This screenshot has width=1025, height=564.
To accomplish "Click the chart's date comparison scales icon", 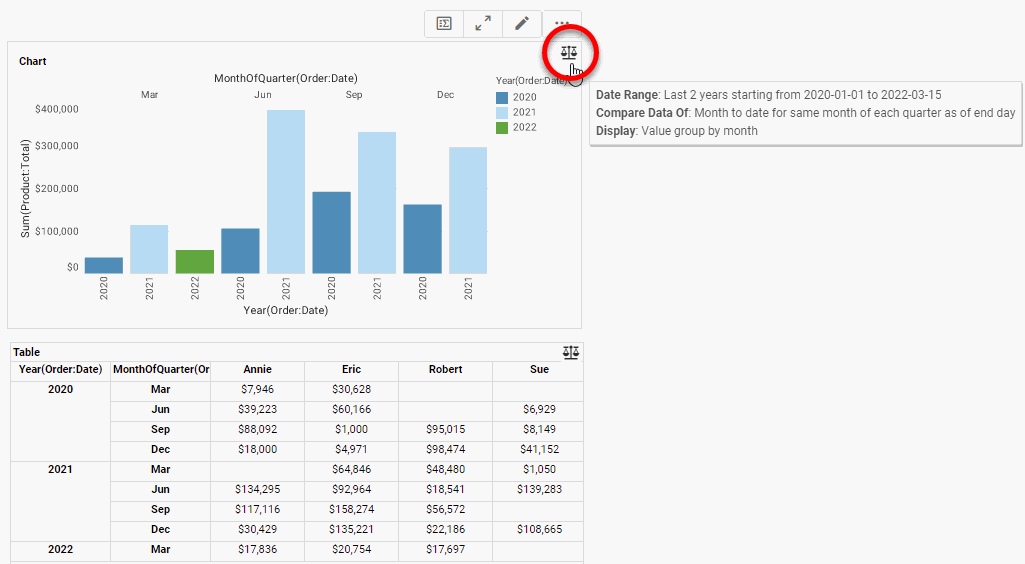I will click(x=569, y=53).
